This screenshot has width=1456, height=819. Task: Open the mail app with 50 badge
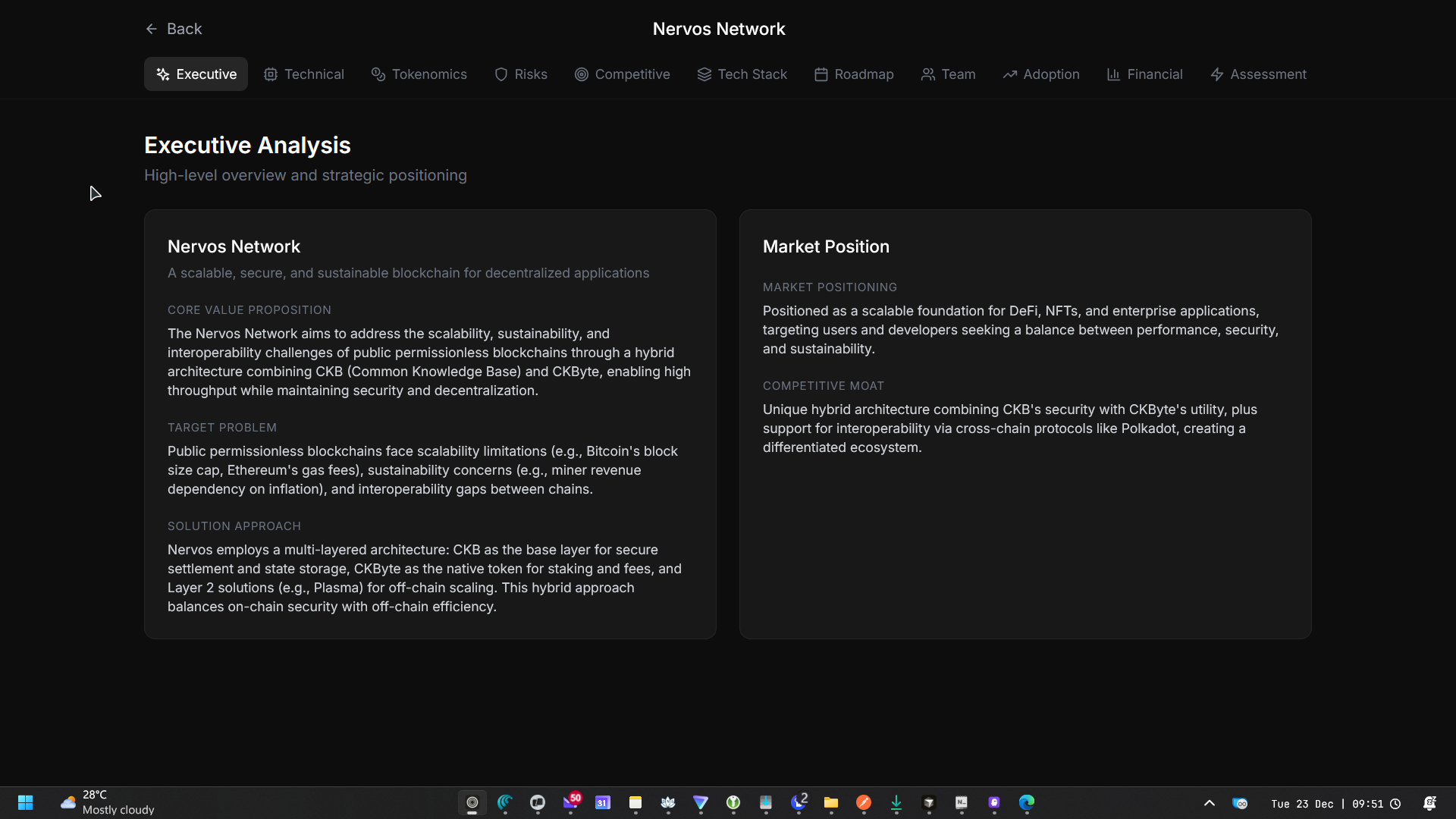point(570,802)
